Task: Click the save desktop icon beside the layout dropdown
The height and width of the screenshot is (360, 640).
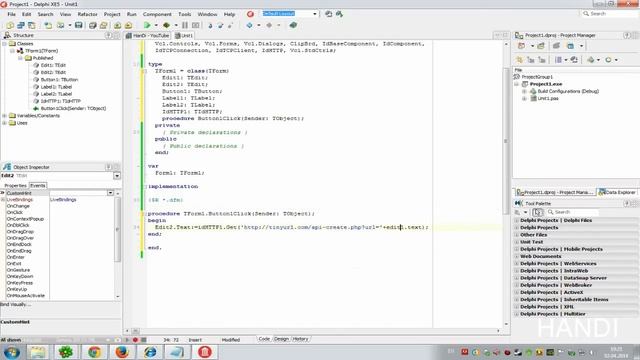Action: [329, 14]
